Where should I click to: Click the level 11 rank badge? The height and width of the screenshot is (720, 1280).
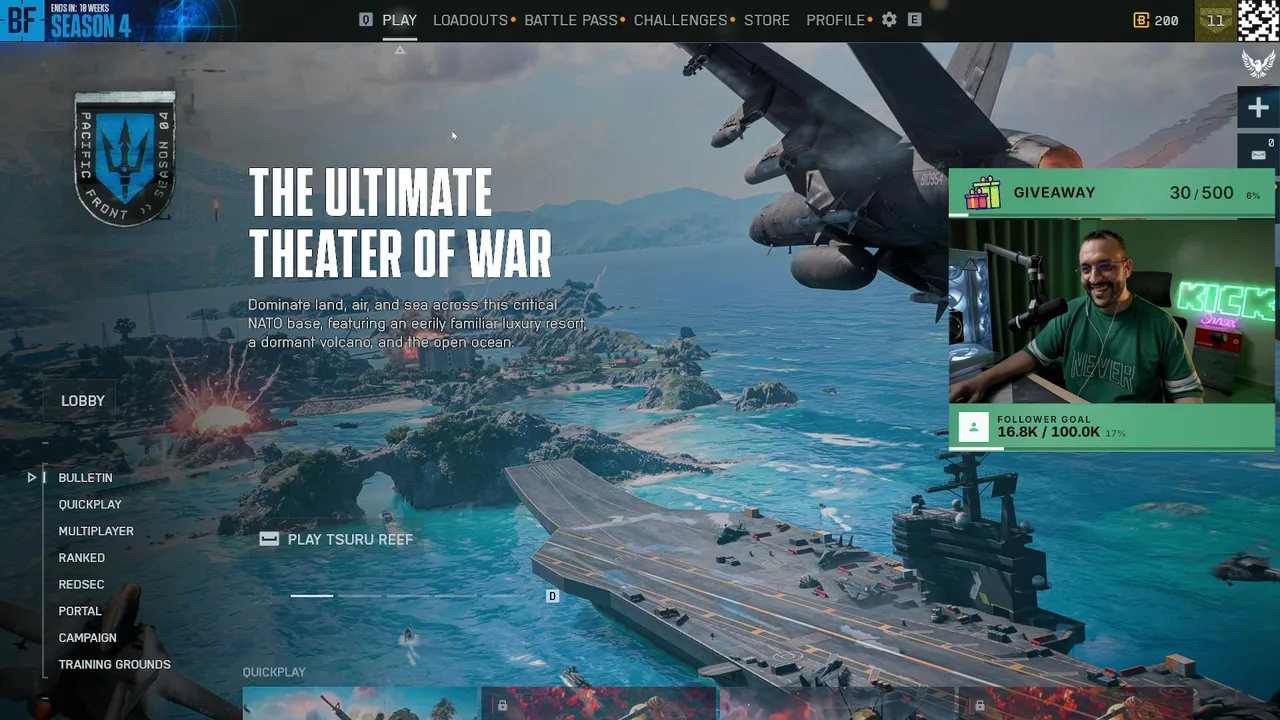pos(1215,20)
